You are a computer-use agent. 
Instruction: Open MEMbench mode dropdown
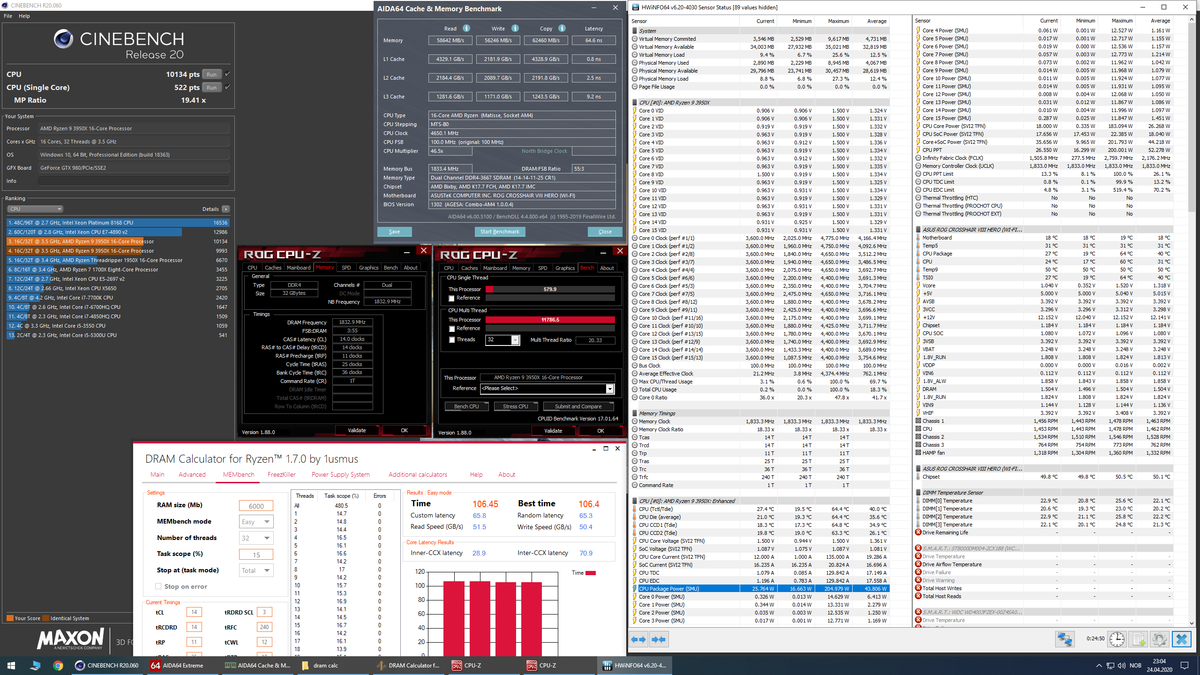point(255,522)
